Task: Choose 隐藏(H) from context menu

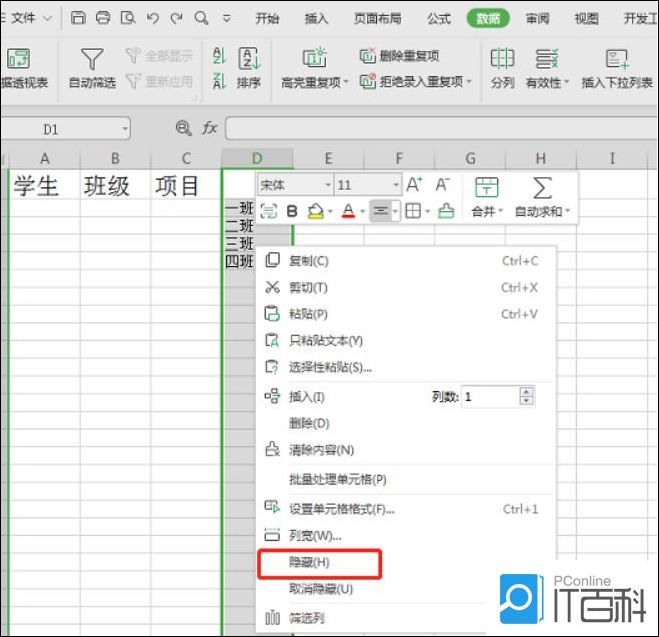Action: (x=319, y=563)
